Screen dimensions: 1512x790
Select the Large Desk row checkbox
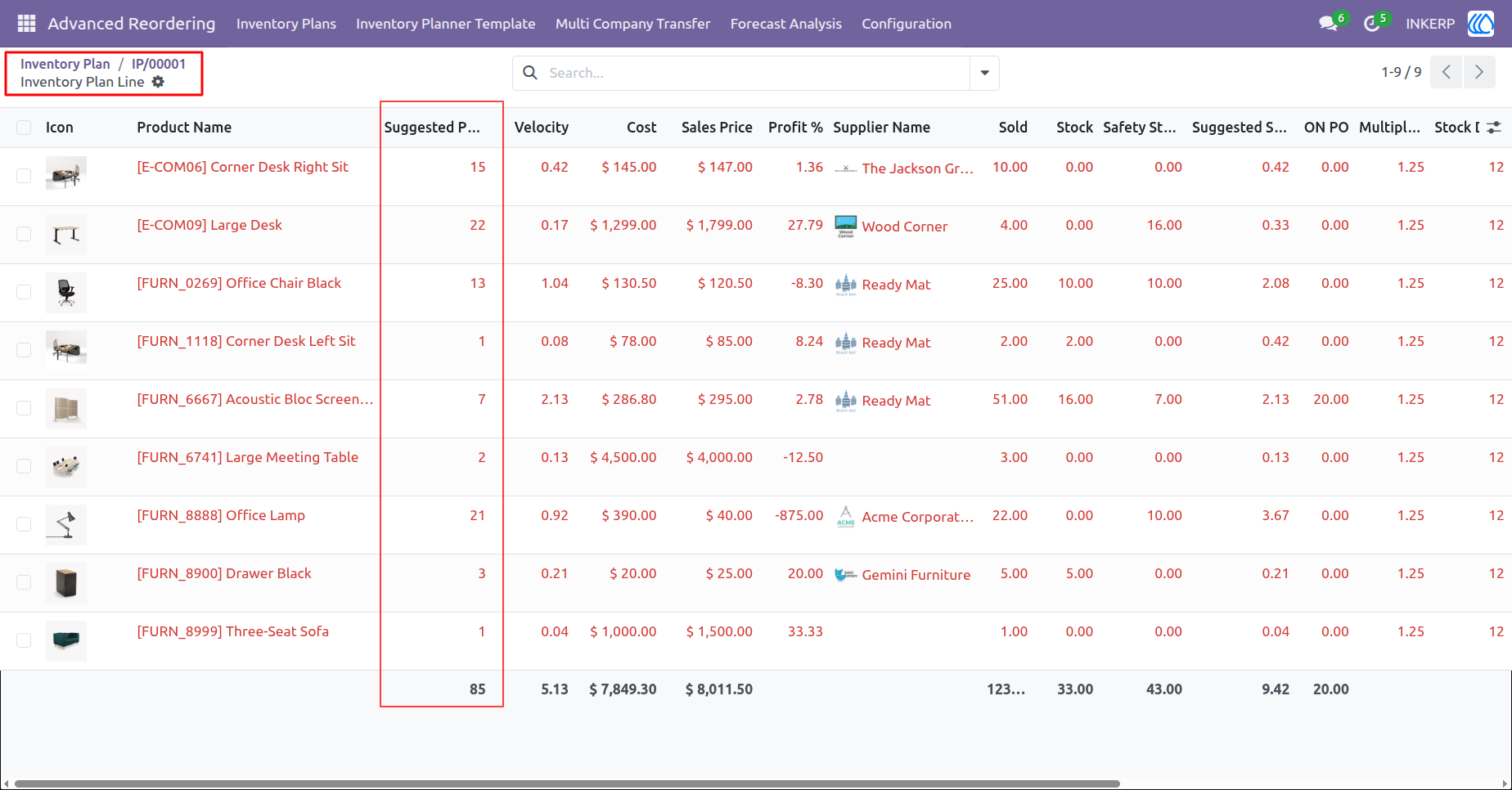tap(24, 234)
